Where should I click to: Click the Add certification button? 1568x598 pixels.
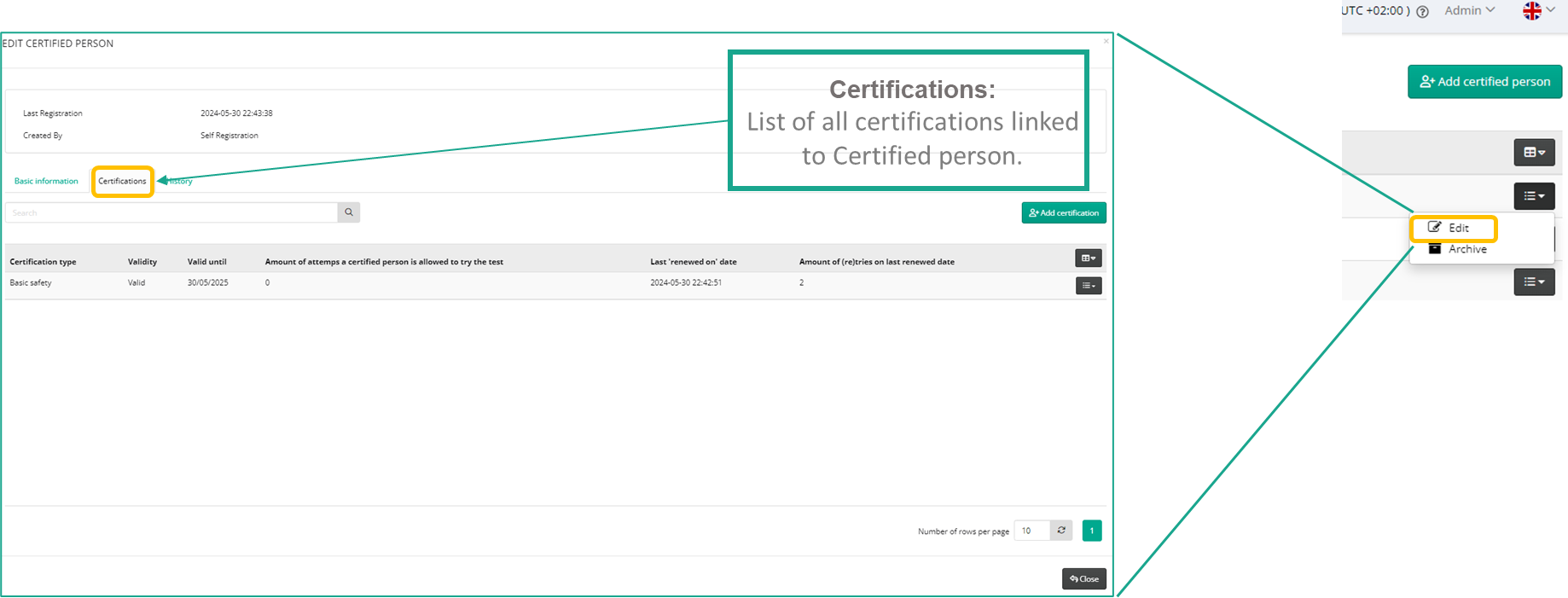[x=1064, y=213]
